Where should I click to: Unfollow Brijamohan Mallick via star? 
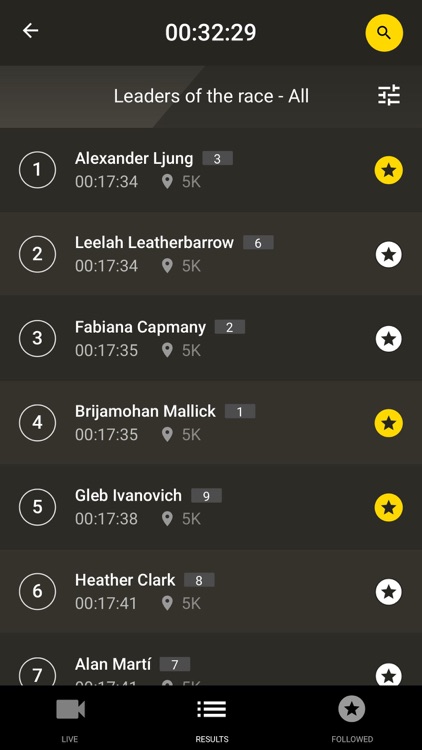pyautogui.click(x=389, y=423)
